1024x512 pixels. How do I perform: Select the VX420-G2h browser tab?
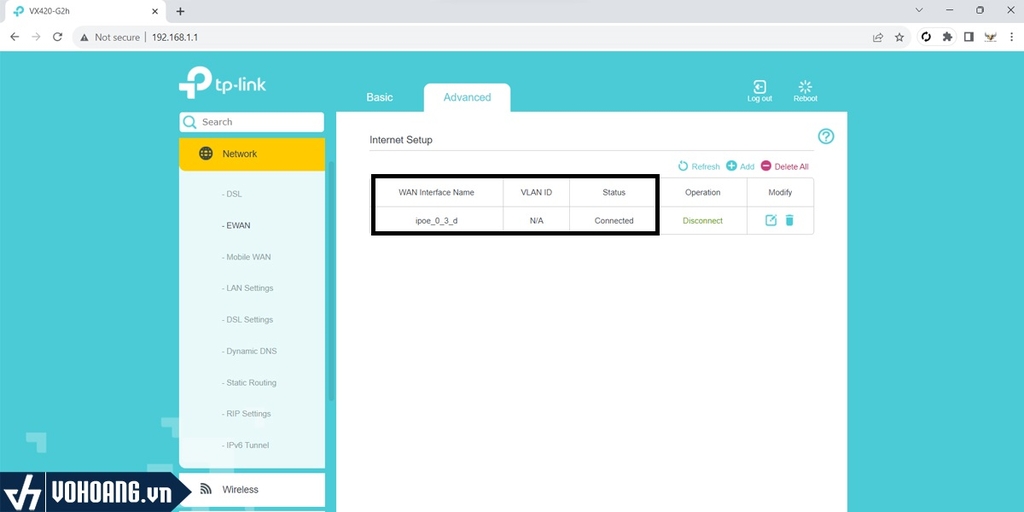coord(86,11)
